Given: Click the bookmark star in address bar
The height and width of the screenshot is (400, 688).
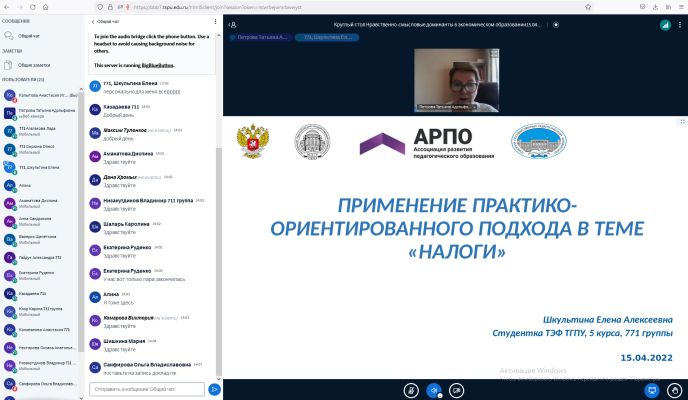Looking at the screenshot, I should click(588, 7).
